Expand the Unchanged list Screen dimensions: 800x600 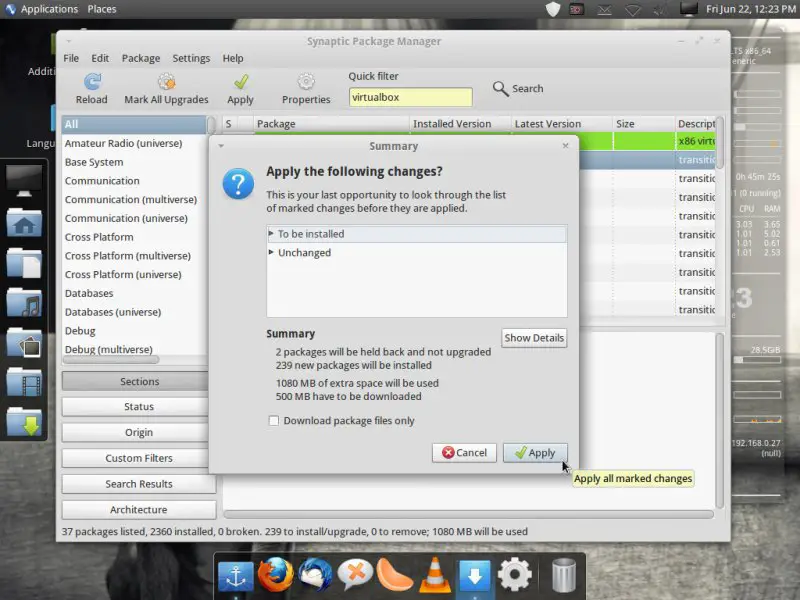tap(271, 253)
